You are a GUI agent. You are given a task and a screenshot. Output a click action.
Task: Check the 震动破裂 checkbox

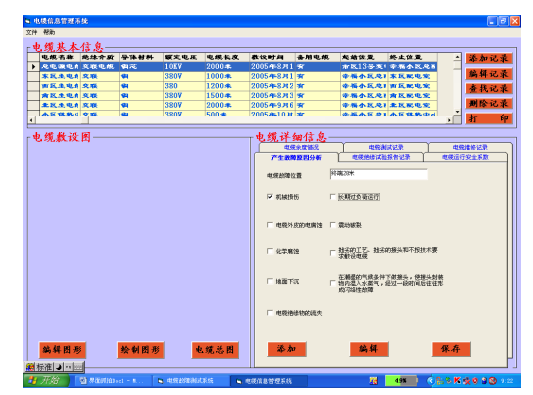[x=333, y=225]
